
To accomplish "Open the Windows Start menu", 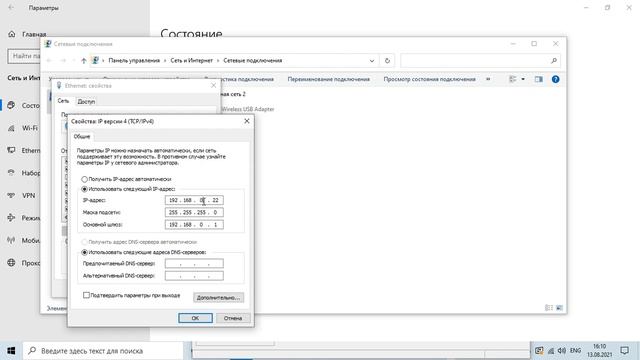I will click(x=11, y=351).
